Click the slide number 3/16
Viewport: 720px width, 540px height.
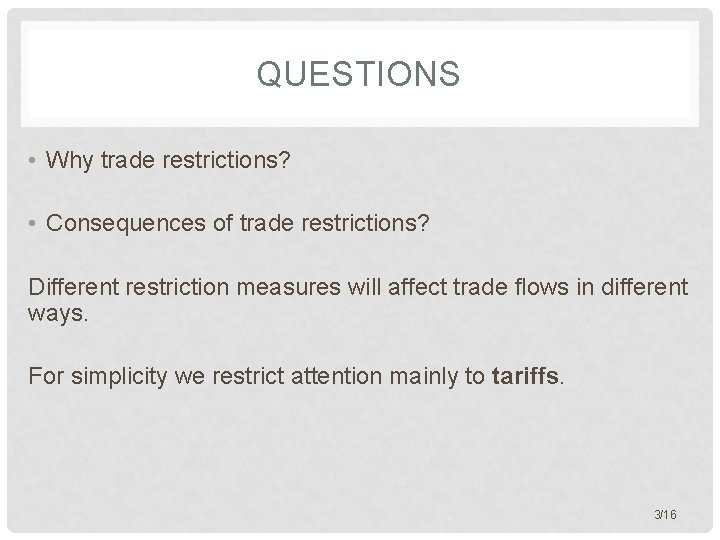[x=665, y=514]
